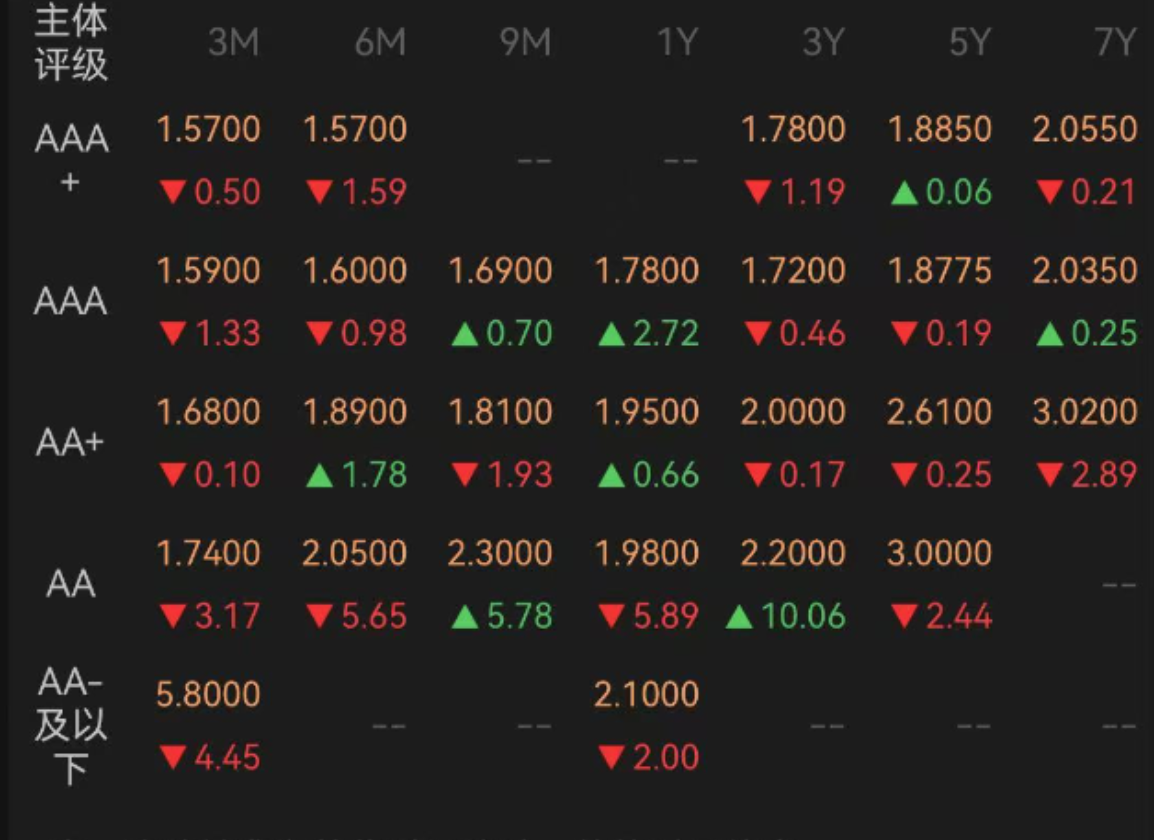Screen dimensions: 1154x840
Task: Click the green up arrow next to 0.06
Action: point(905,193)
